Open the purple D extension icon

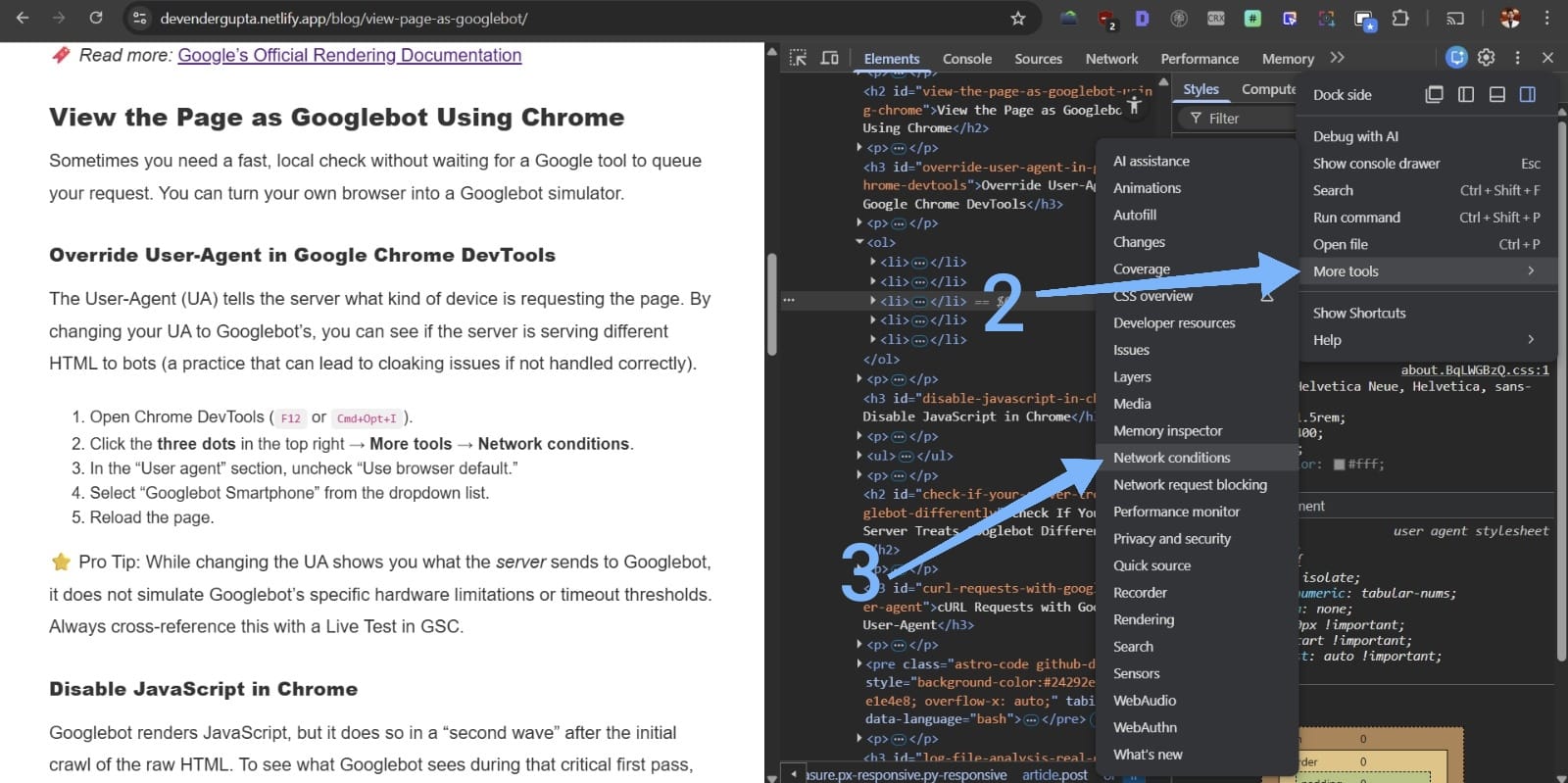click(1143, 18)
